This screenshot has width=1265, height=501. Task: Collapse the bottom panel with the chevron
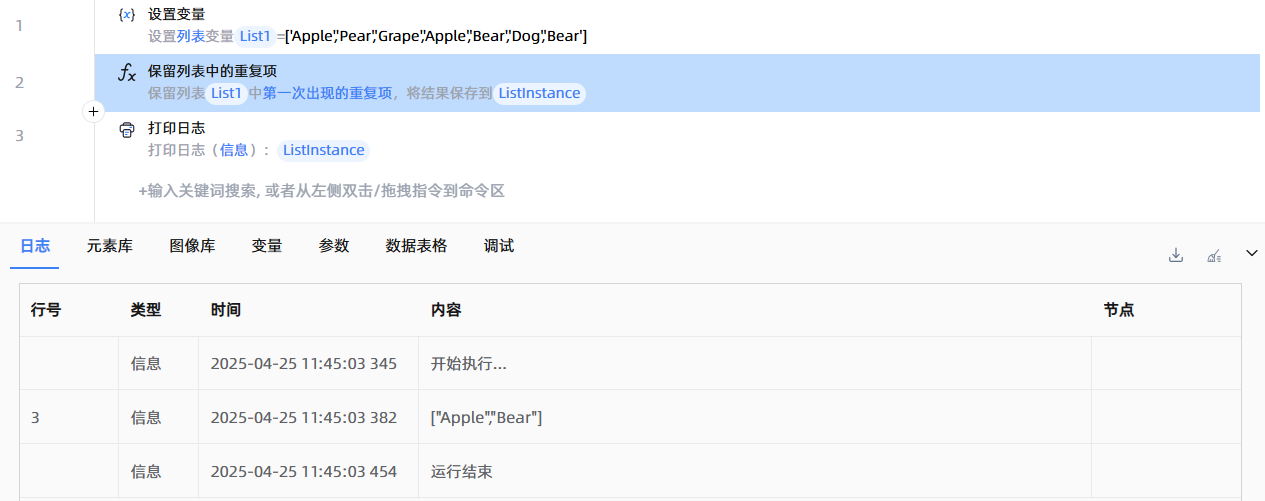tap(1251, 254)
